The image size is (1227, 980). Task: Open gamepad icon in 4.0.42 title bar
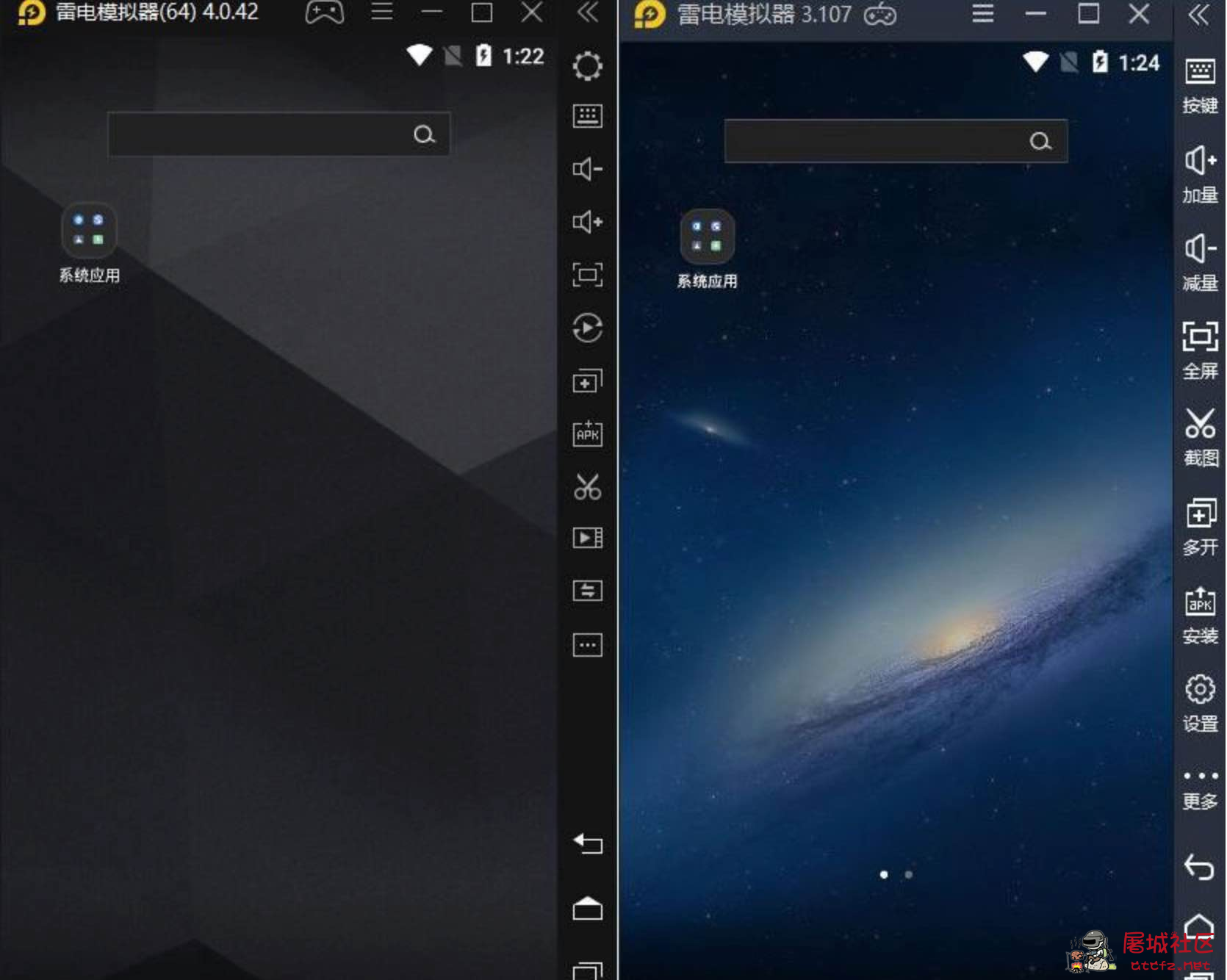pos(324,12)
